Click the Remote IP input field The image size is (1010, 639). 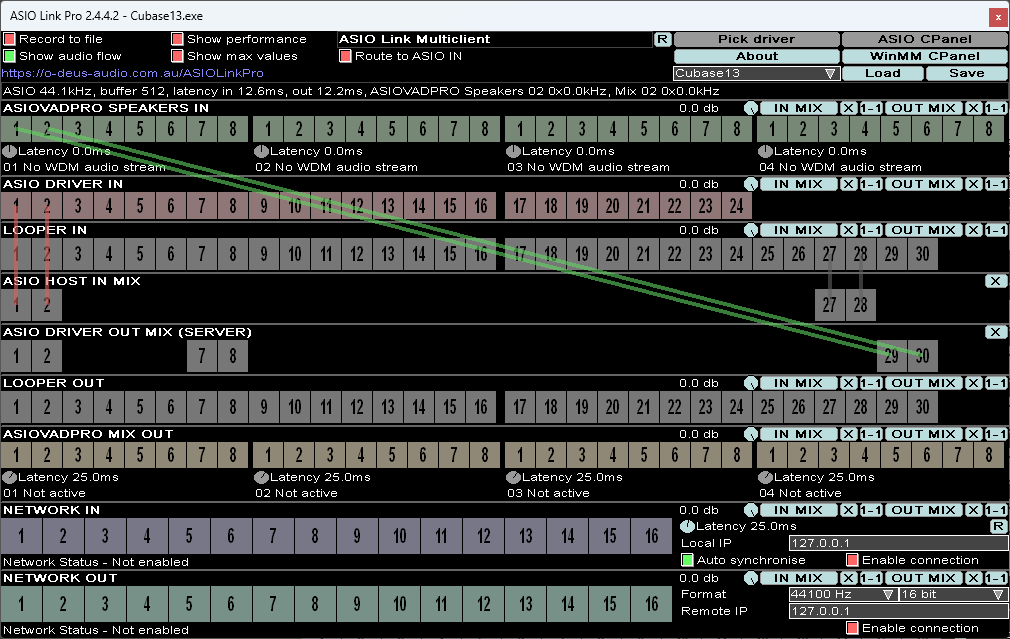899,611
